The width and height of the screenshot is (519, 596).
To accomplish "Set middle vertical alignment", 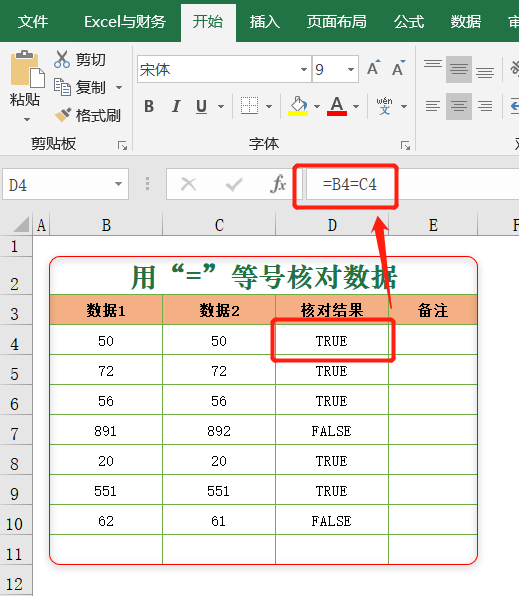I will 459,70.
